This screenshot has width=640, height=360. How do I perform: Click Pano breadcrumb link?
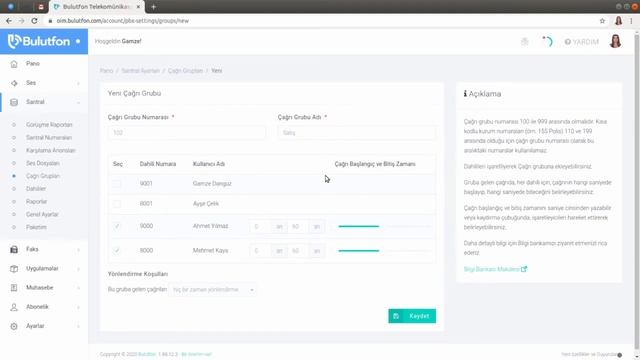point(106,71)
